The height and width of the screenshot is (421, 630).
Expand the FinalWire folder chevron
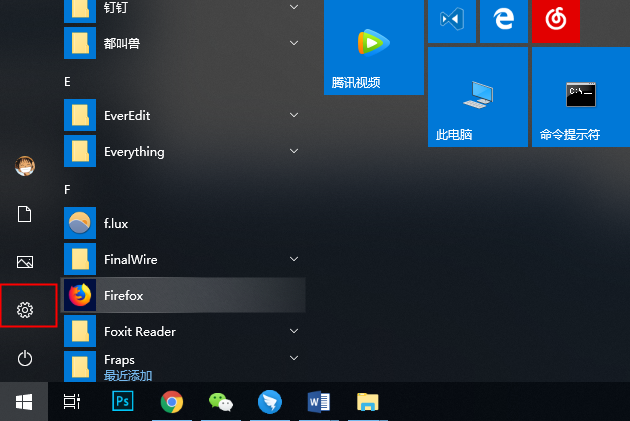294,259
